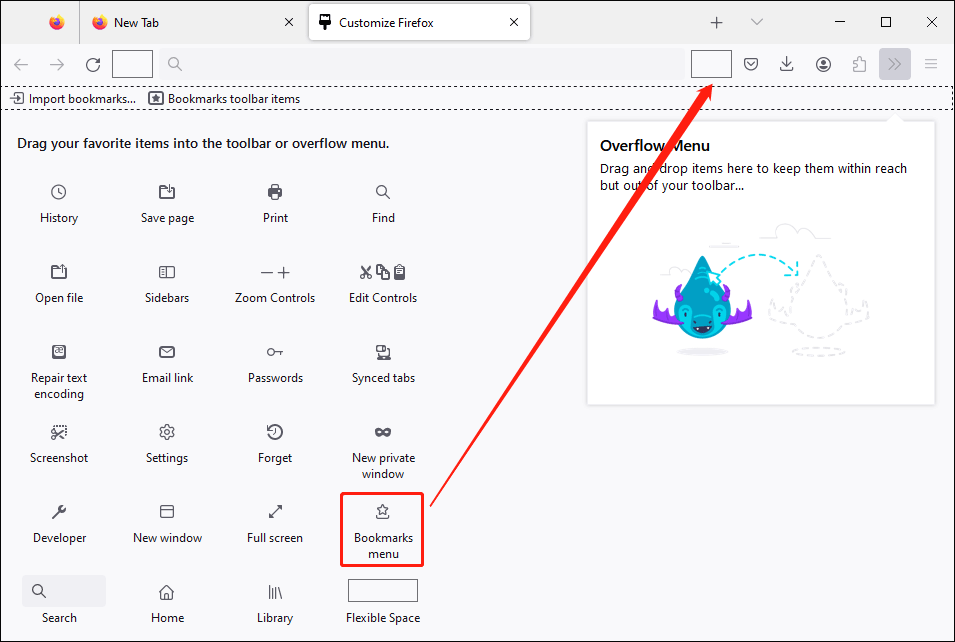Viewport: 955px width, 642px height.
Task: Select the Customize Firefox tab
Action: click(418, 22)
